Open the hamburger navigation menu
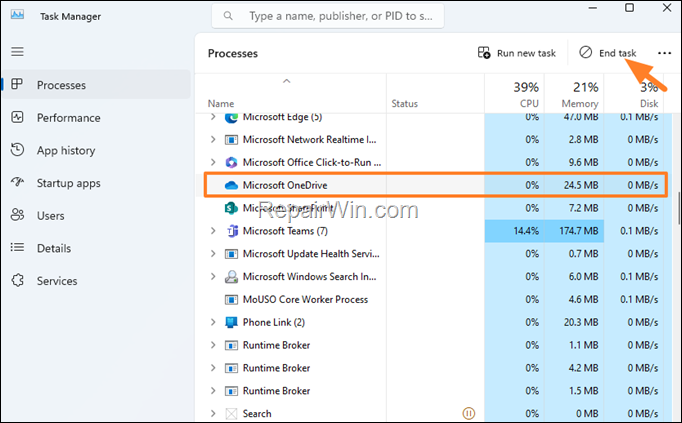Image resolution: width=682 pixels, height=423 pixels. (17, 52)
